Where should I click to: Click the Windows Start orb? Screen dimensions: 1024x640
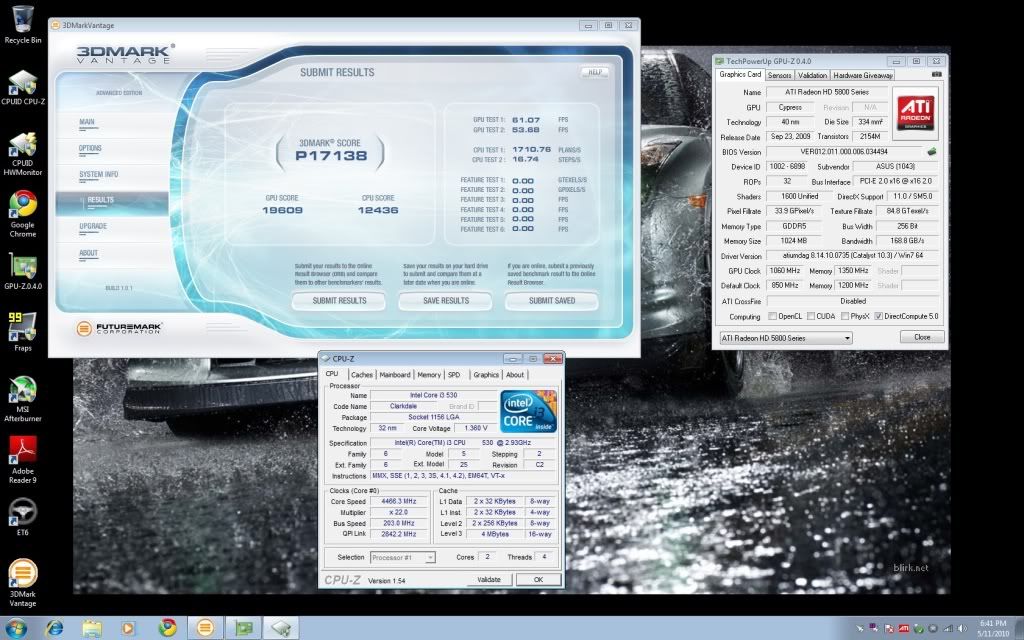[18, 627]
